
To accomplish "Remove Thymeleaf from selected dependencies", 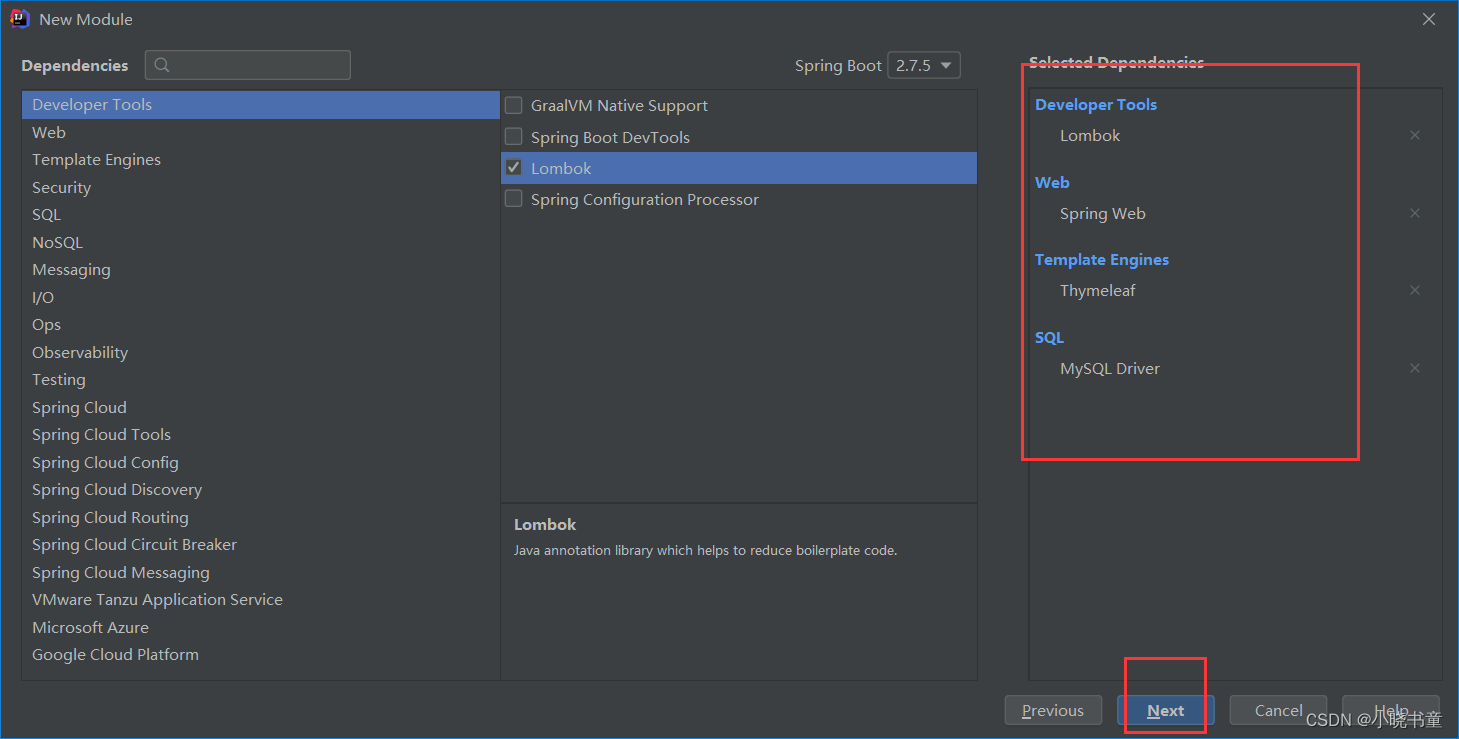I will click(1414, 290).
